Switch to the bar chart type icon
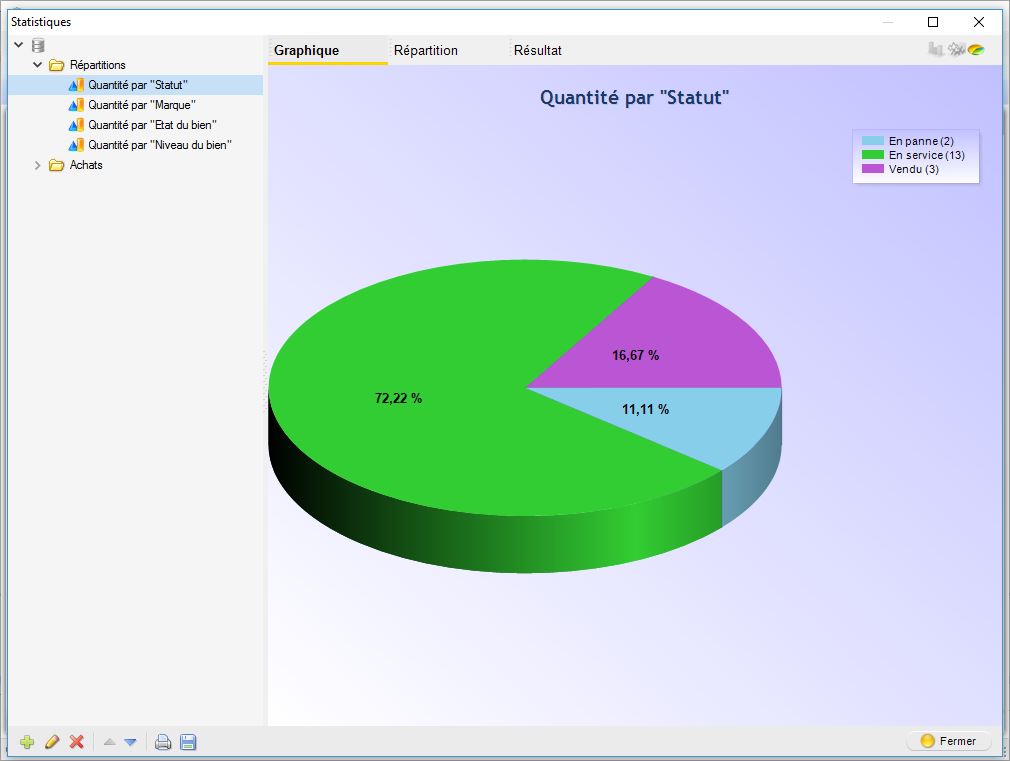Viewport: 1010px width, 761px height. pyautogui.click(x=936, y=50)
